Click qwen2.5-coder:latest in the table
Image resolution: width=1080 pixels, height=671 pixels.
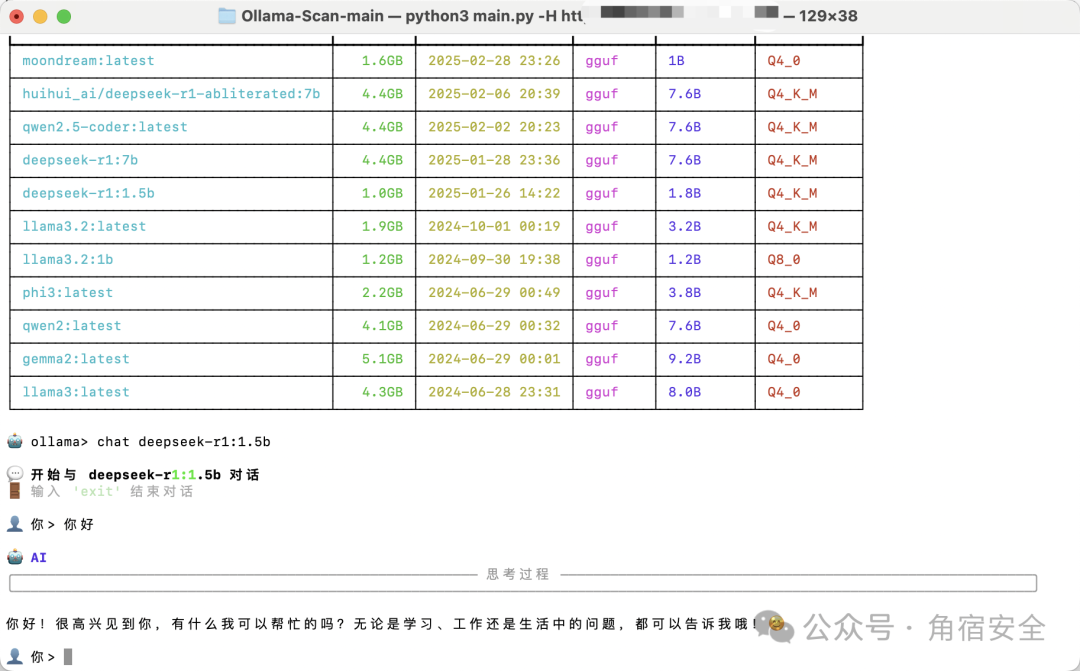pos(105,127)
